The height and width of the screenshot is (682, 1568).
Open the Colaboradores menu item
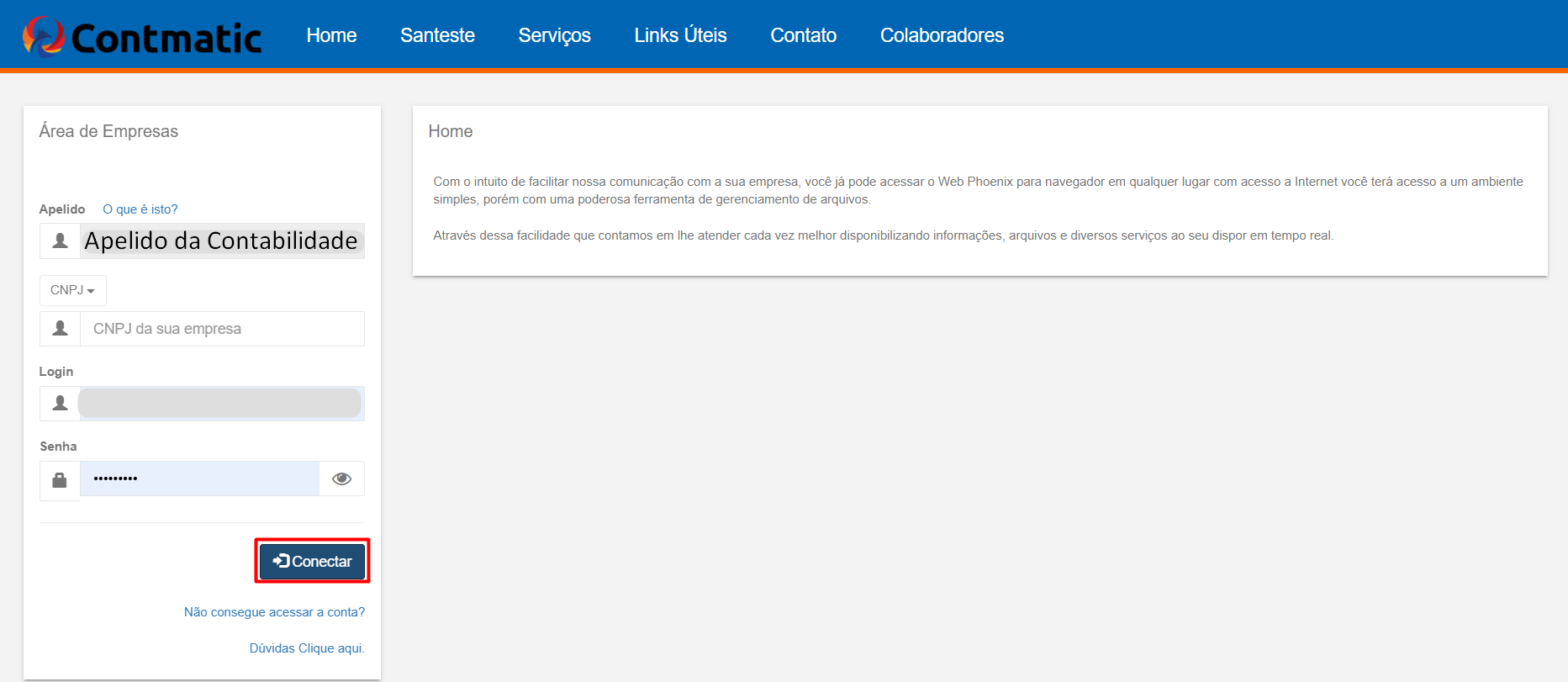(942, 35)
